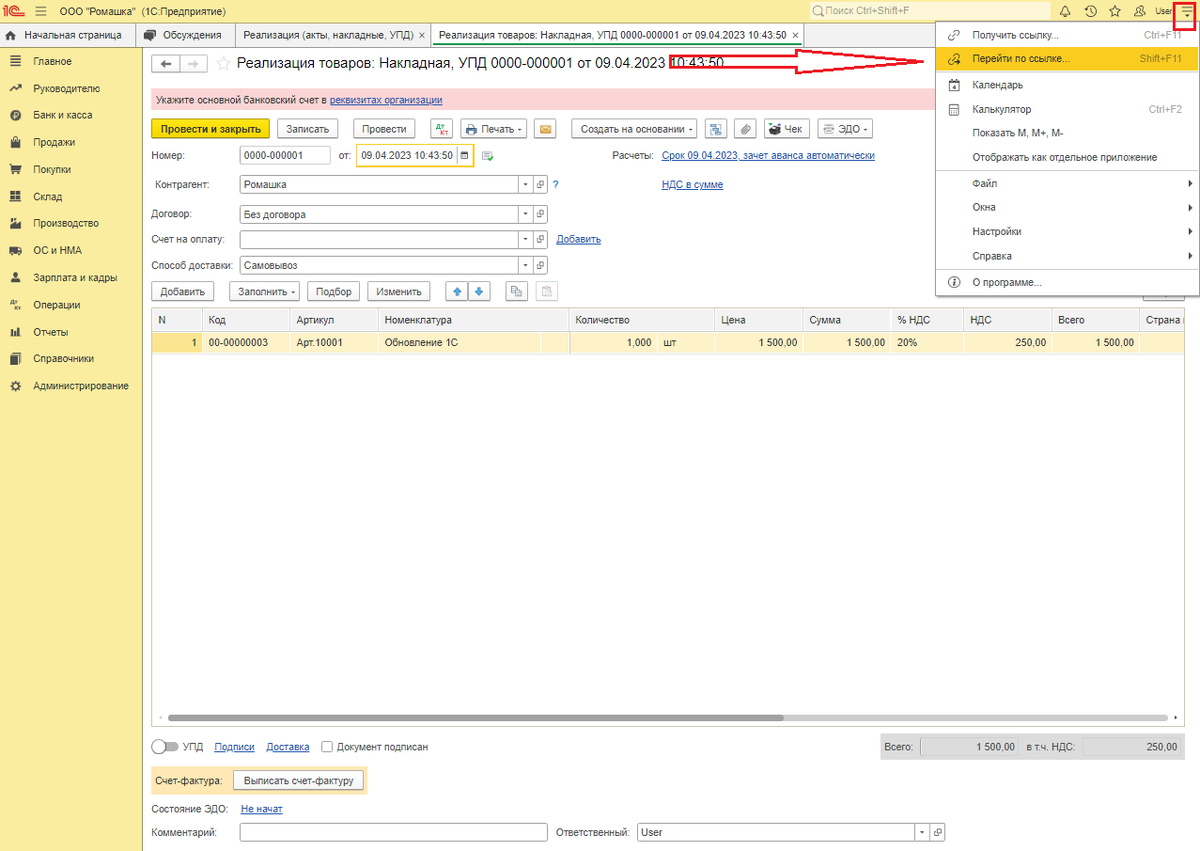Open the Контрагент Ромашка card icon
The image size is (1200, 851).
pos(541,185)
